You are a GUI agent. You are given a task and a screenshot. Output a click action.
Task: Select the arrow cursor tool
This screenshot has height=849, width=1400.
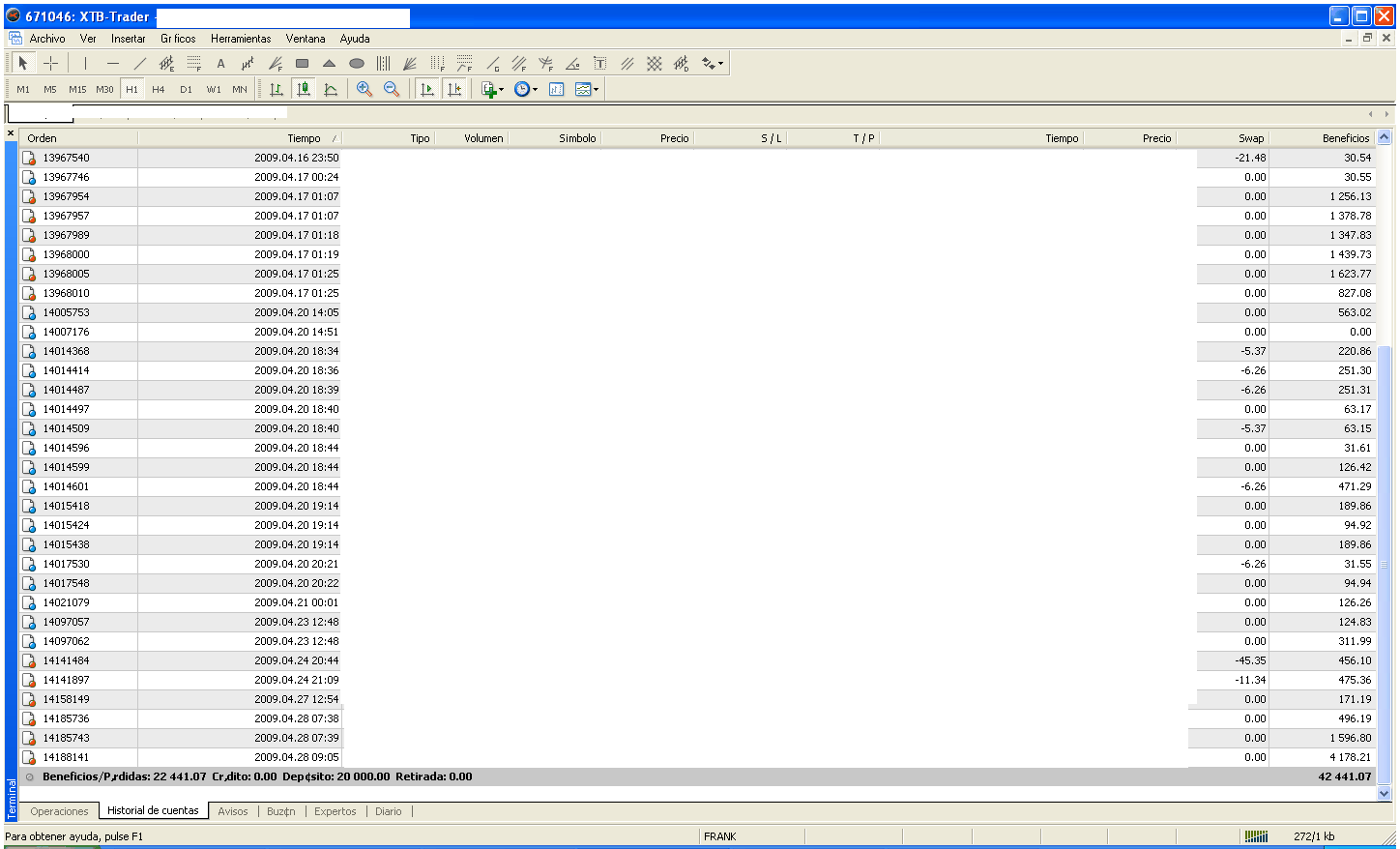[x=23, y=64]
